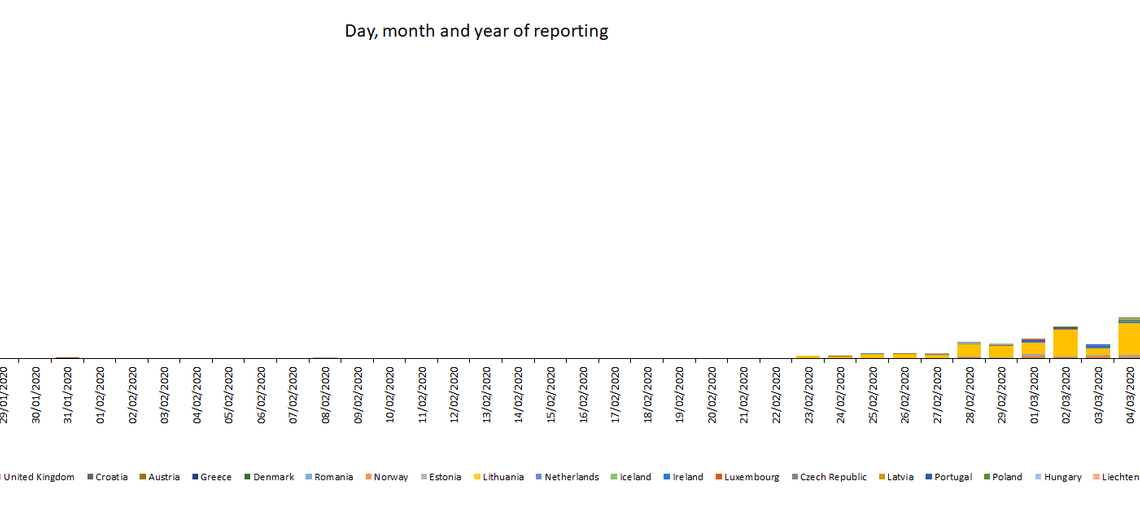The height and width of the screenshot is (525, 1140).
Task: Select the 'Czech Republic' legend entry text
Action: click(833, 477)
